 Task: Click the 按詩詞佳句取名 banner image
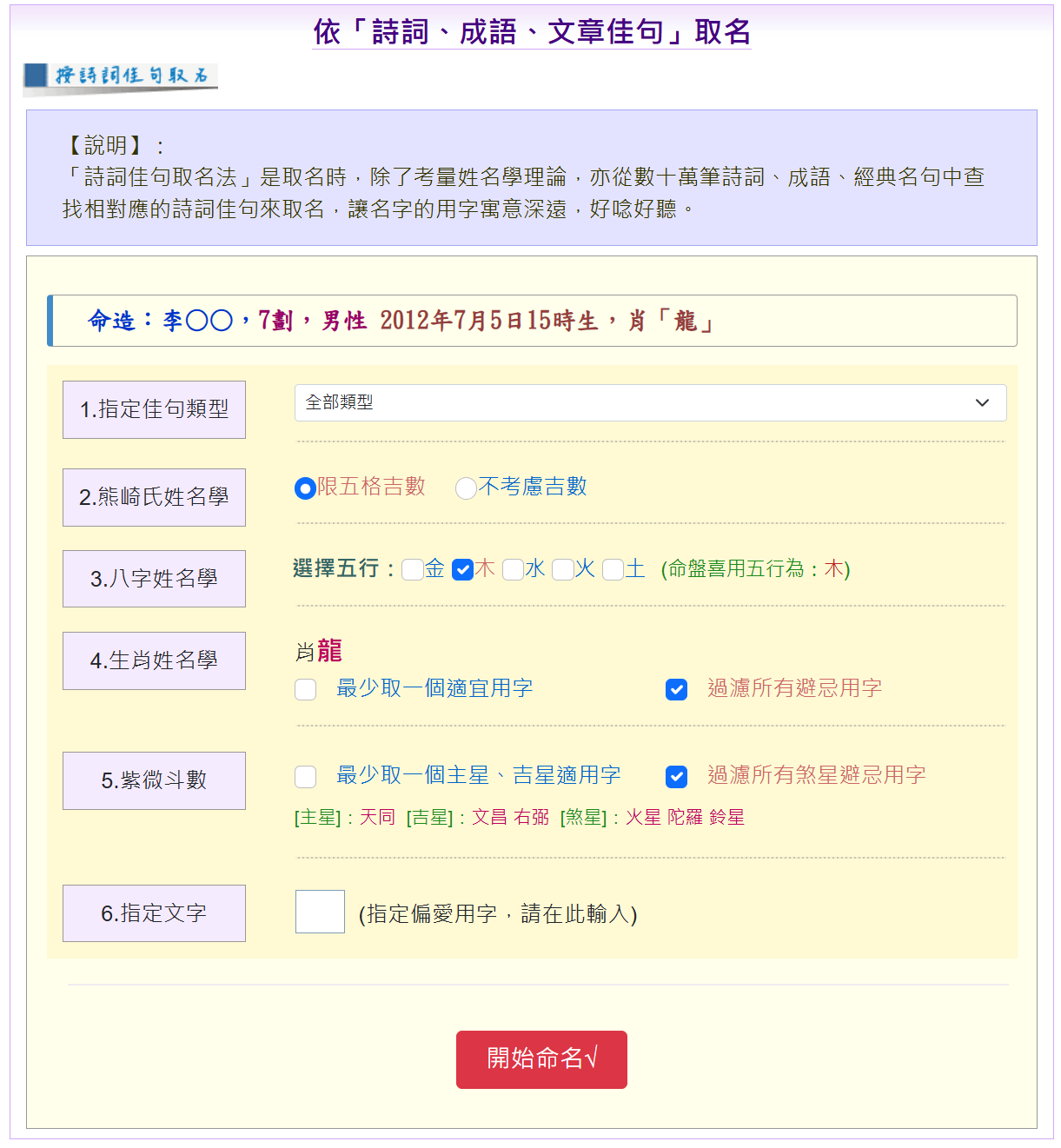120,76
